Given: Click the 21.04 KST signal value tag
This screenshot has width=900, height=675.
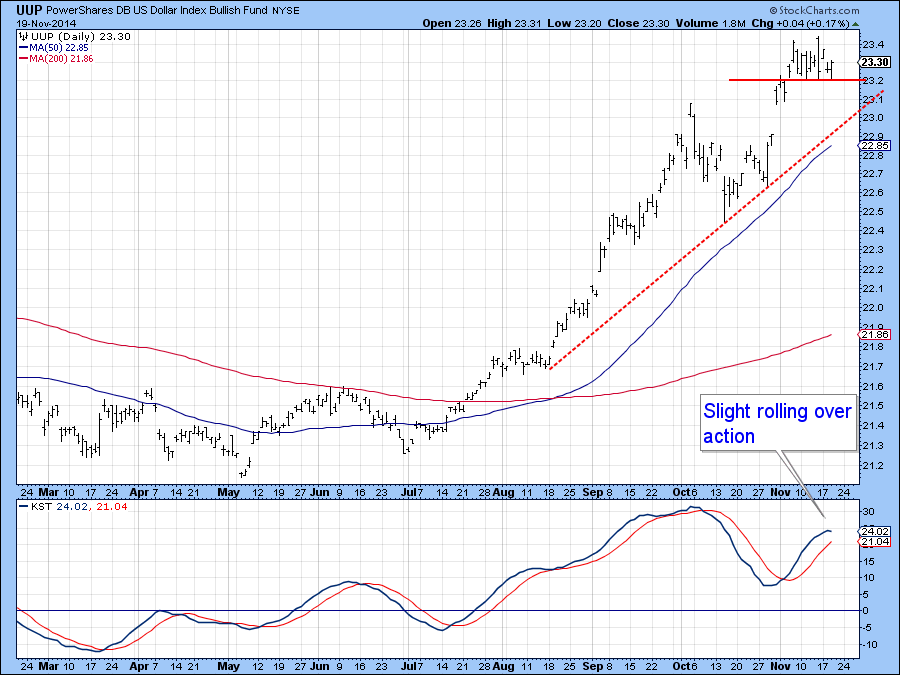Looking at the screenshot, I should 875,541.
